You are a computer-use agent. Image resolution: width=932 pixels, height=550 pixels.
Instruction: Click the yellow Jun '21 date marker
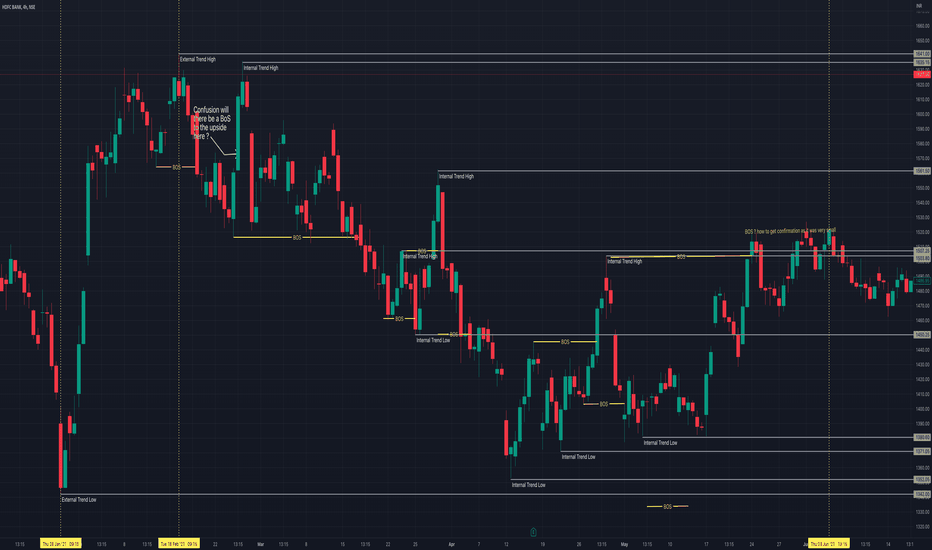click(x=829, y=543)
